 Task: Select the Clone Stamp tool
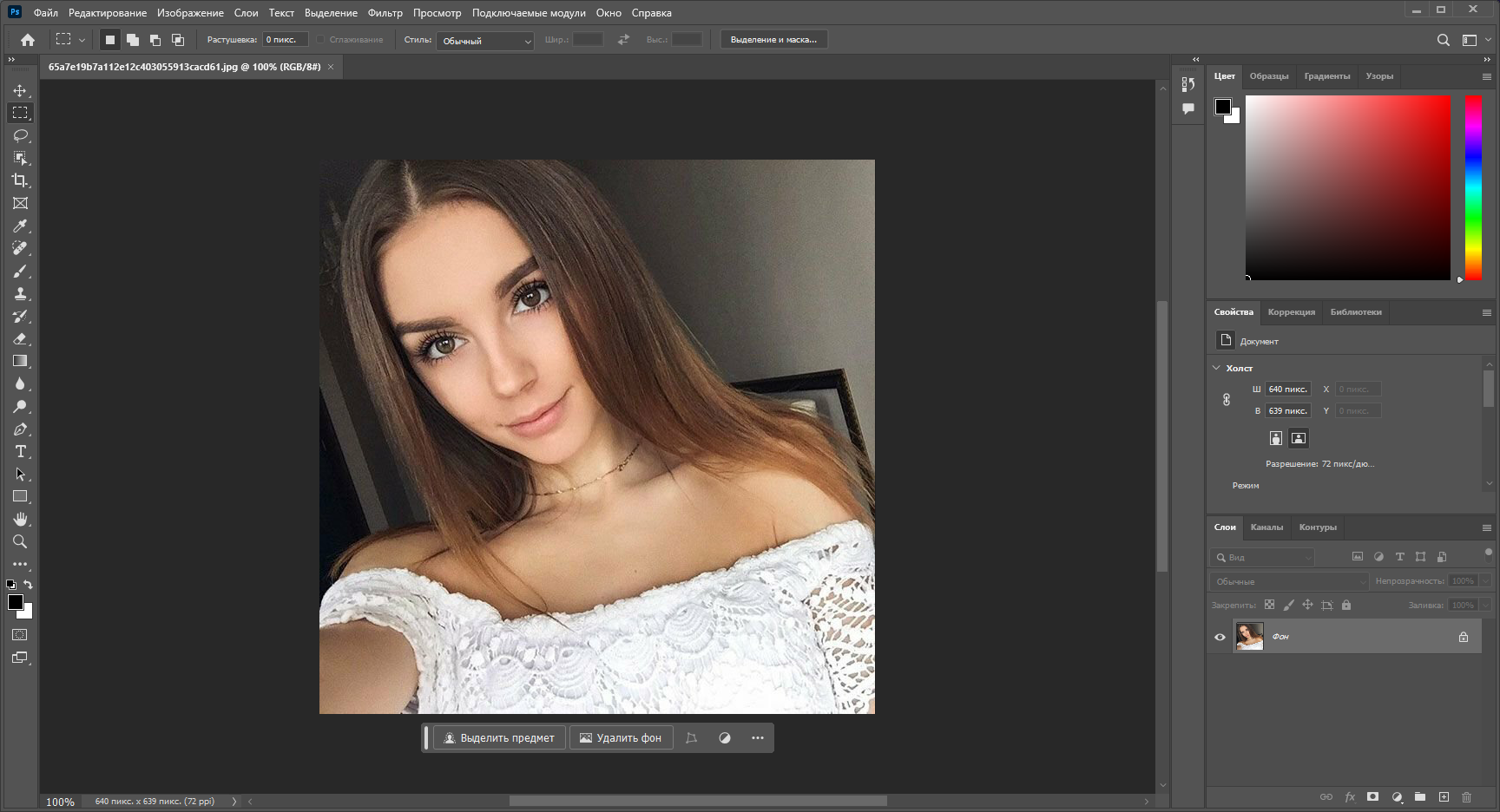20,293
